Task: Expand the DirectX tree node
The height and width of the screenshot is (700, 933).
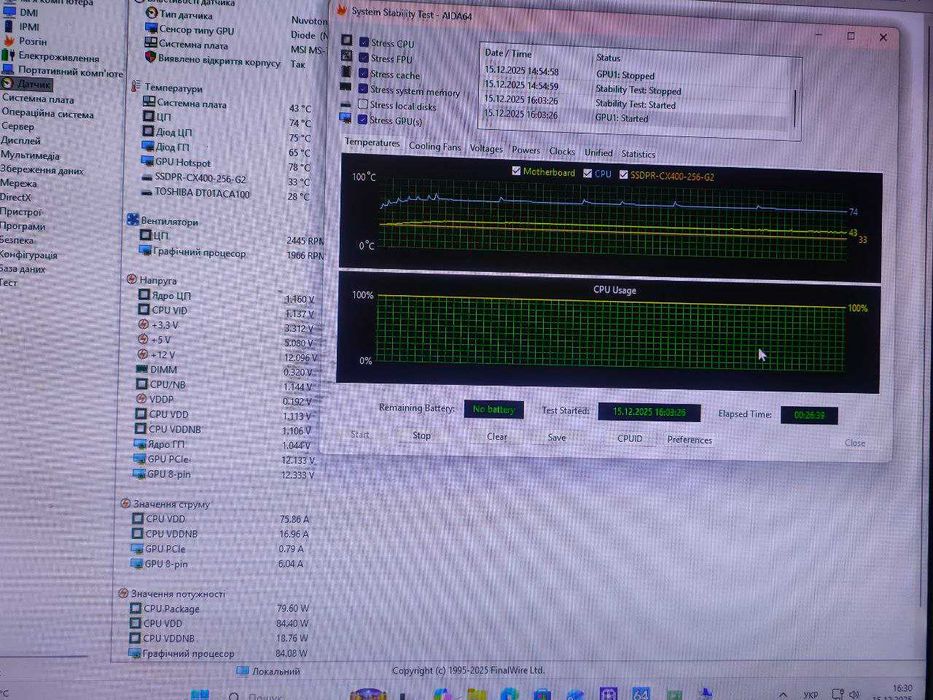Action: (15, 197)
